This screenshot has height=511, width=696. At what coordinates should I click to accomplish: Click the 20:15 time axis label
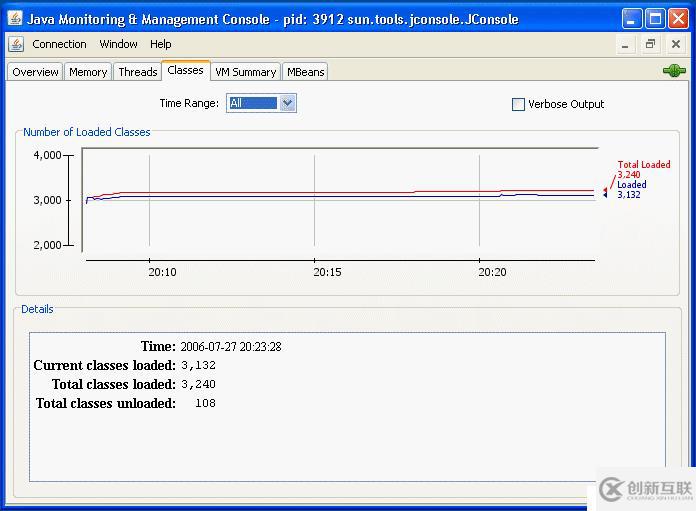click(327, 272)
